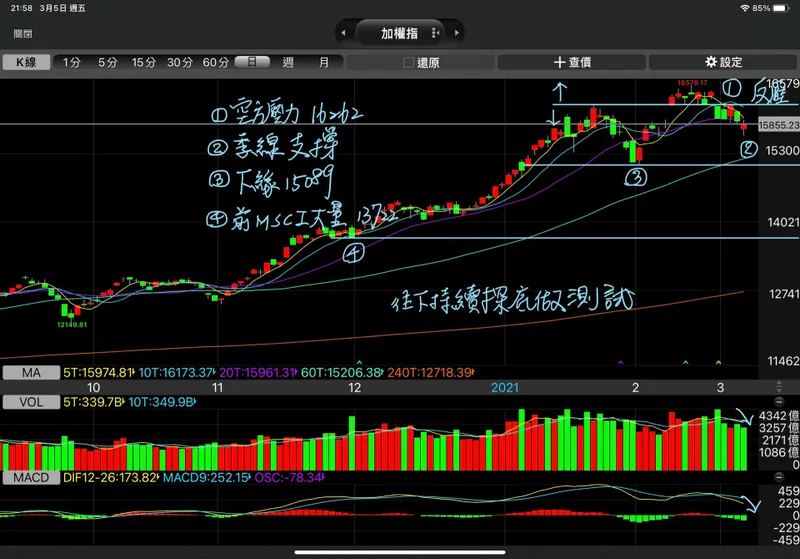Collapse the VOL panel with minus icon
The height and width of the screenshot is (559, 800).
coord(779,402)
